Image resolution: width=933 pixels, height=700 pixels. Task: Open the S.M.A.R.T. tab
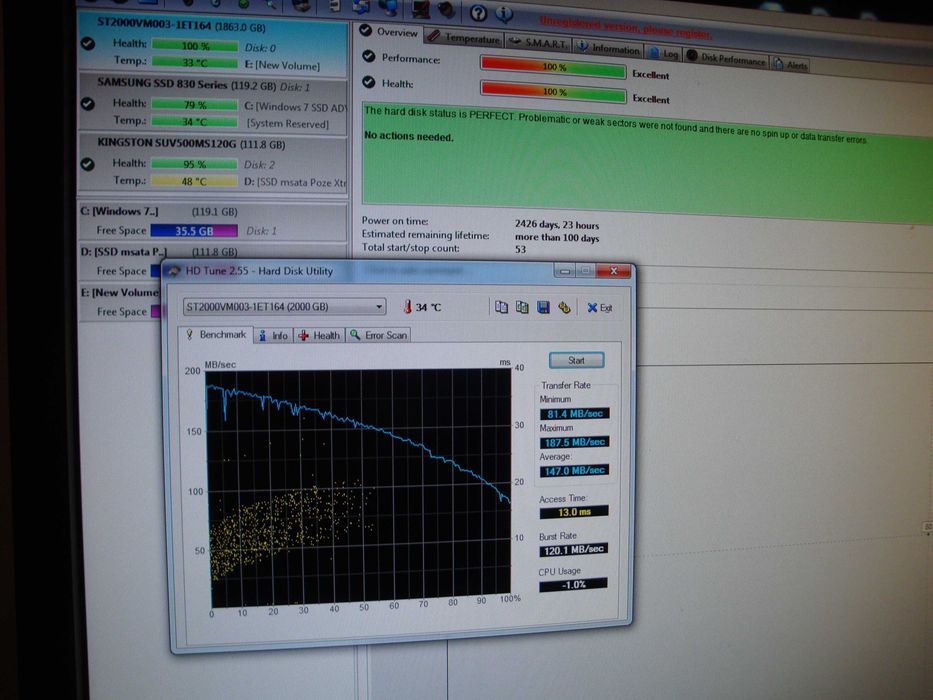538,43
